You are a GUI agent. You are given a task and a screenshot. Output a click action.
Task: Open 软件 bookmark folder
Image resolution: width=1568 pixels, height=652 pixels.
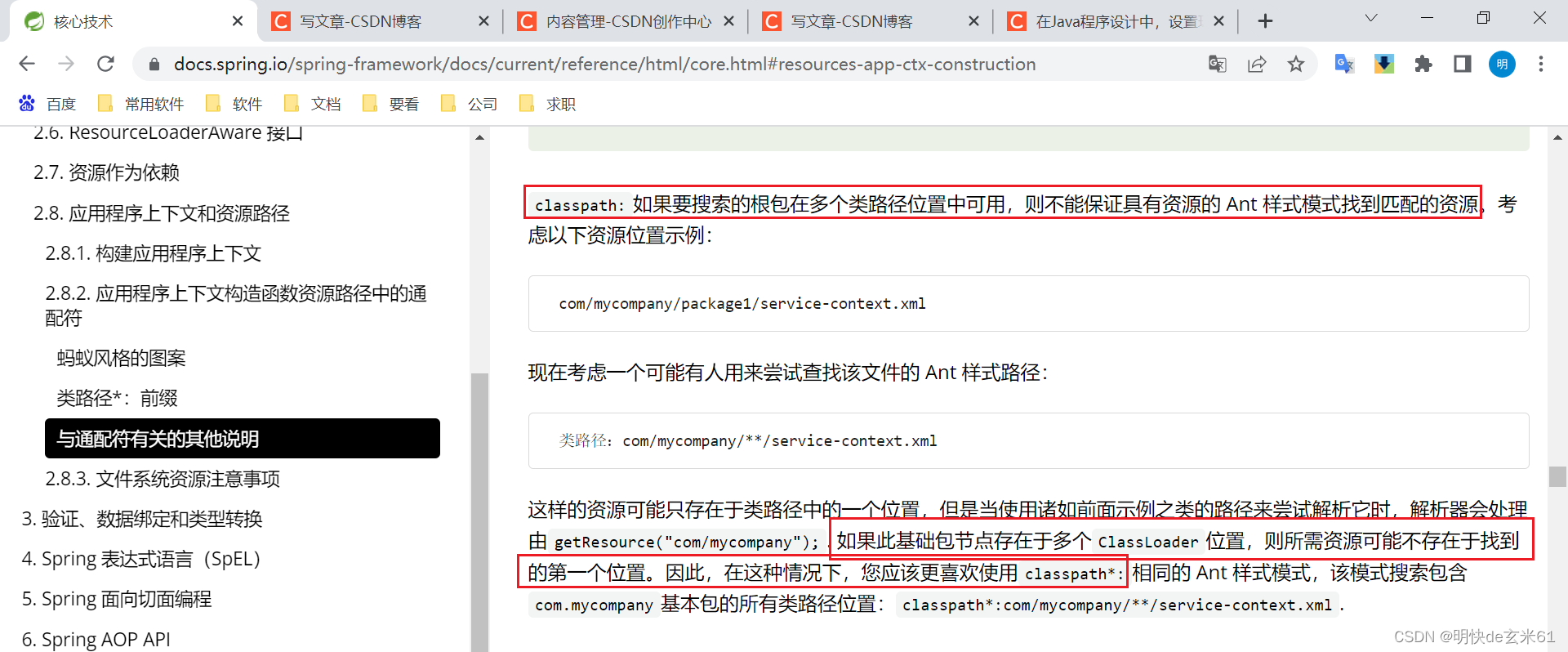click(234, 104)
